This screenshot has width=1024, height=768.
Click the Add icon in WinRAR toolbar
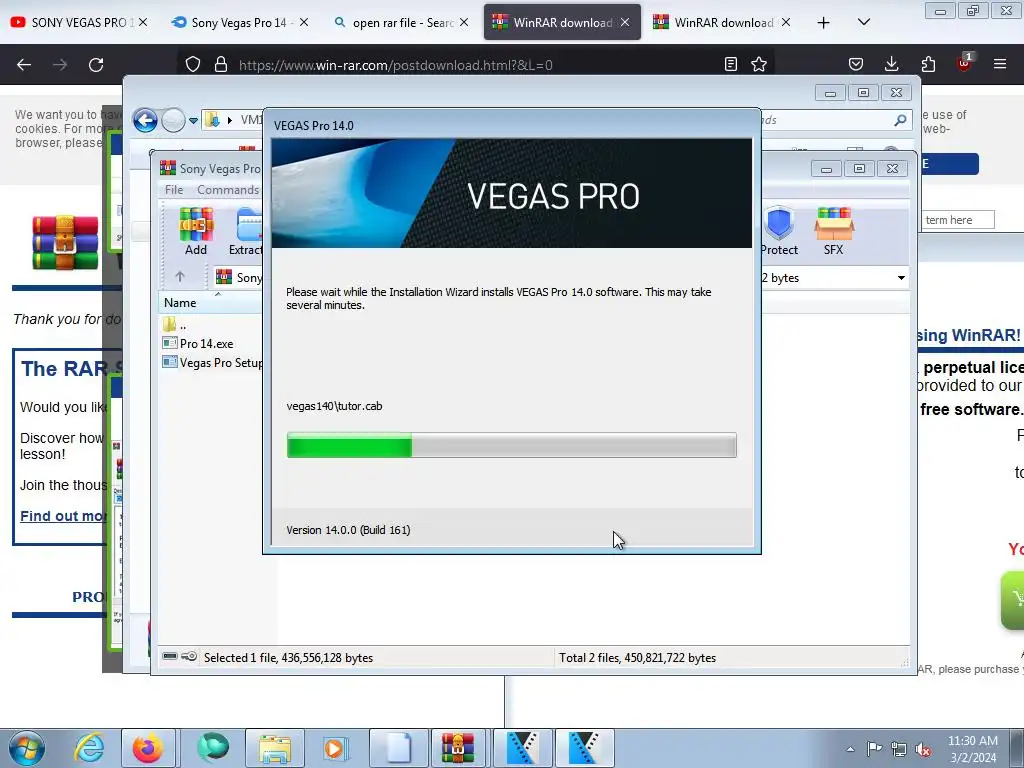pos(196,231)
